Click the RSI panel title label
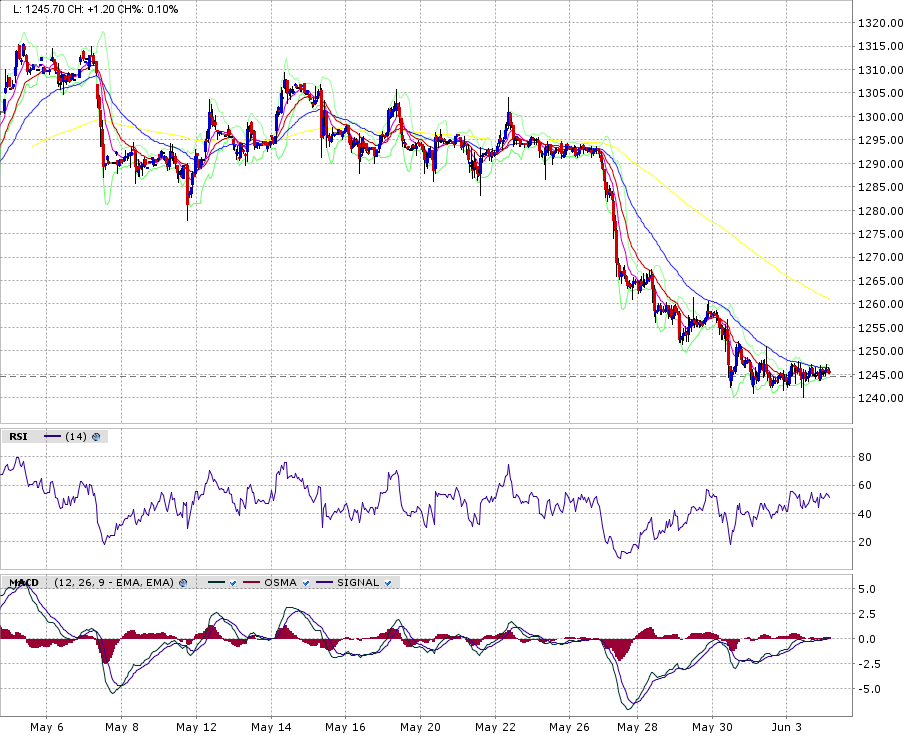 click(x=18, y=436)
